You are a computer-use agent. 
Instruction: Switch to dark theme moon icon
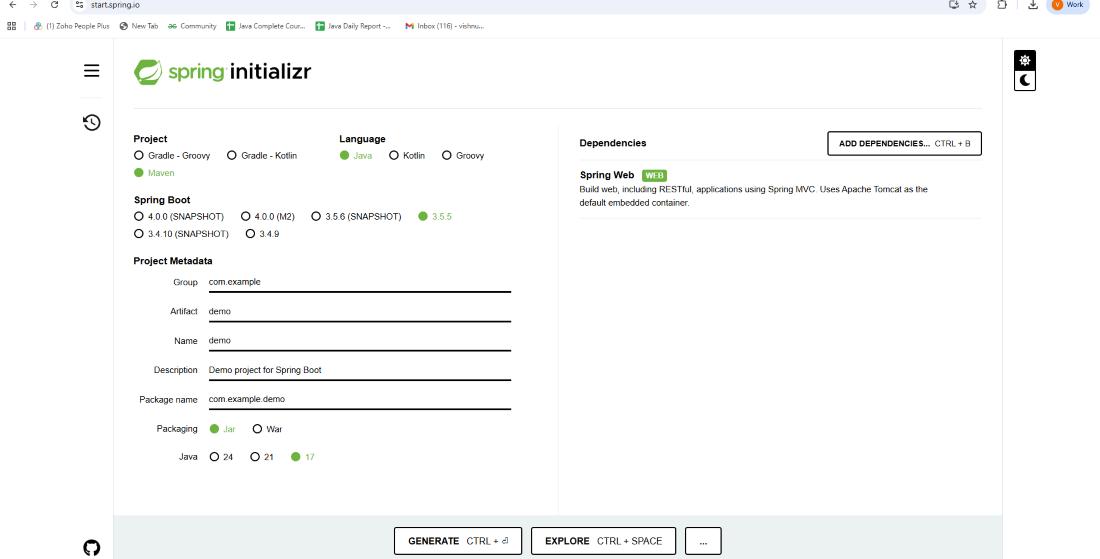[1025, 81]
